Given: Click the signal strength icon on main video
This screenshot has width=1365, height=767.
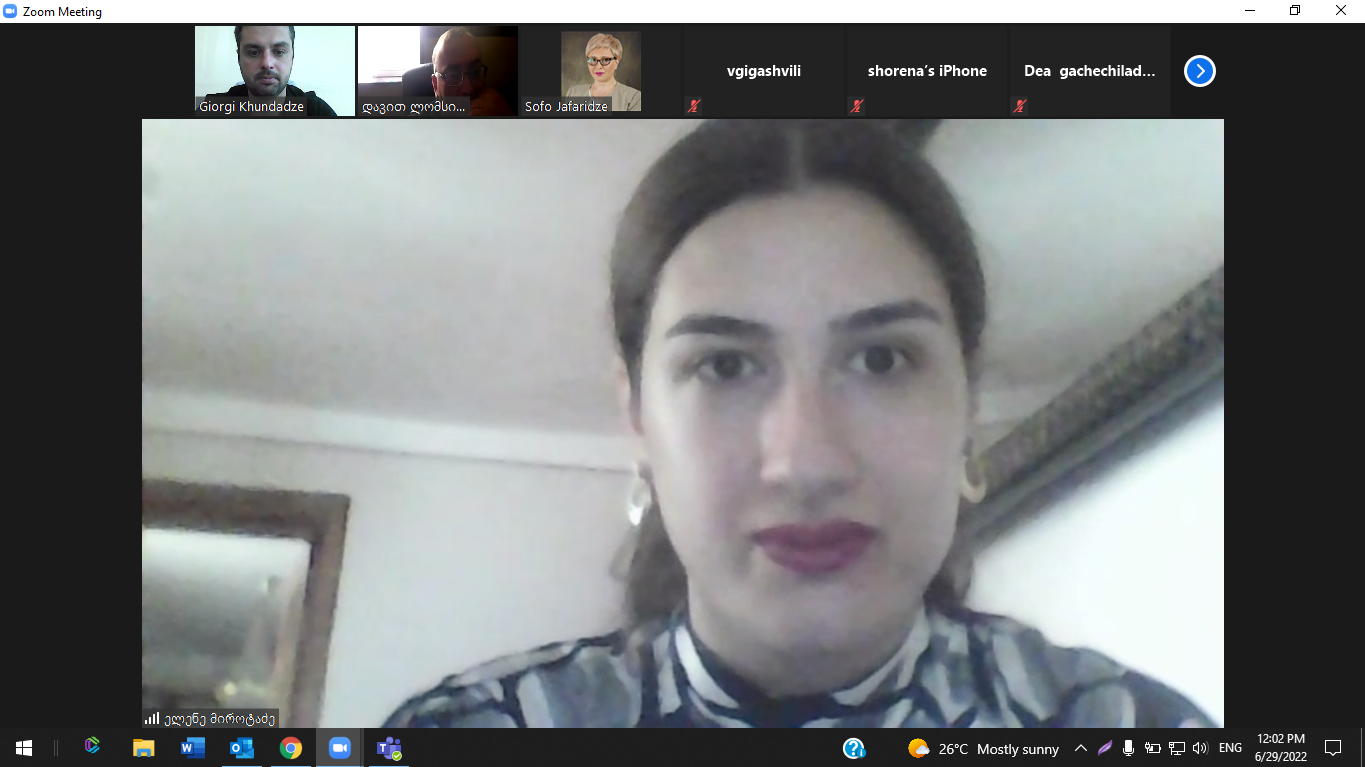Looking at the screenshot, I should click(152, 718).
